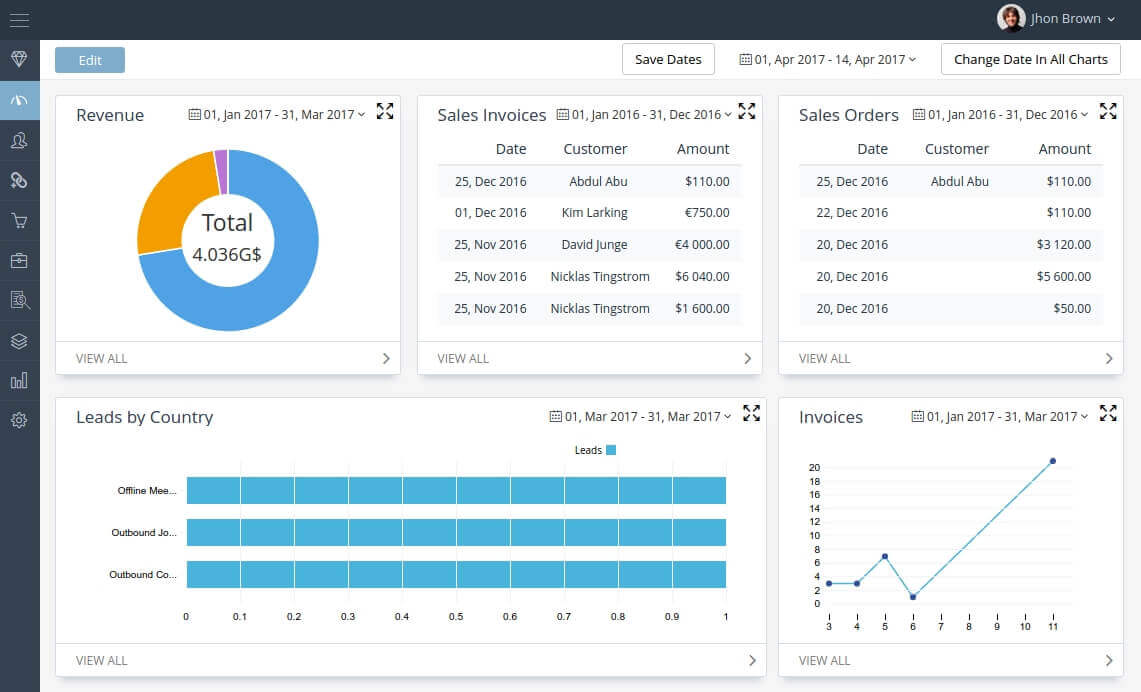
Task: Select the shopping cart sidebar icon
Action: [x=19, y=221]
